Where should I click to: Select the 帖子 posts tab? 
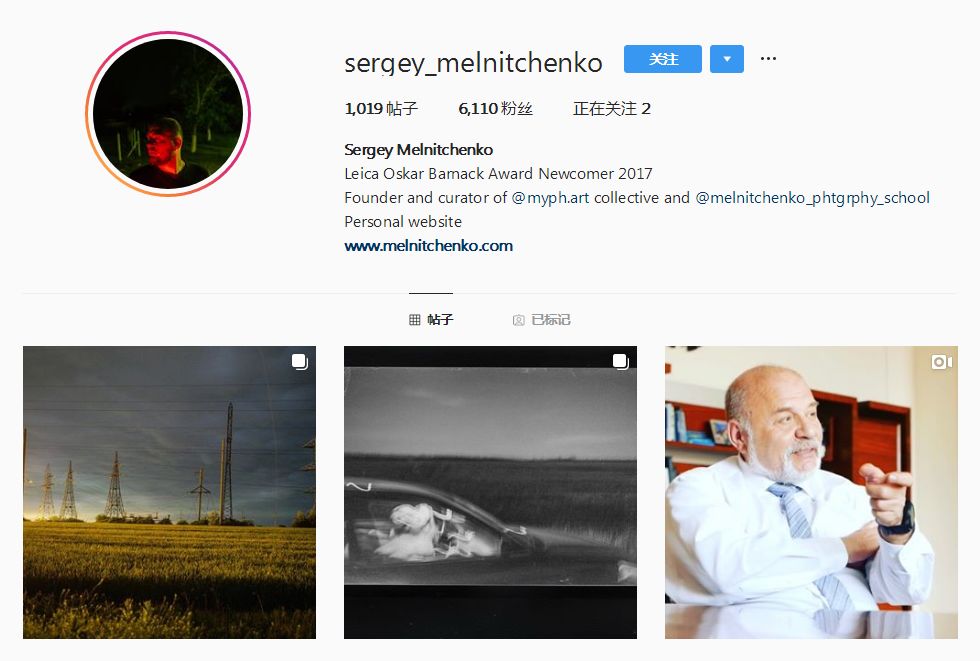[x=431, y=319]
